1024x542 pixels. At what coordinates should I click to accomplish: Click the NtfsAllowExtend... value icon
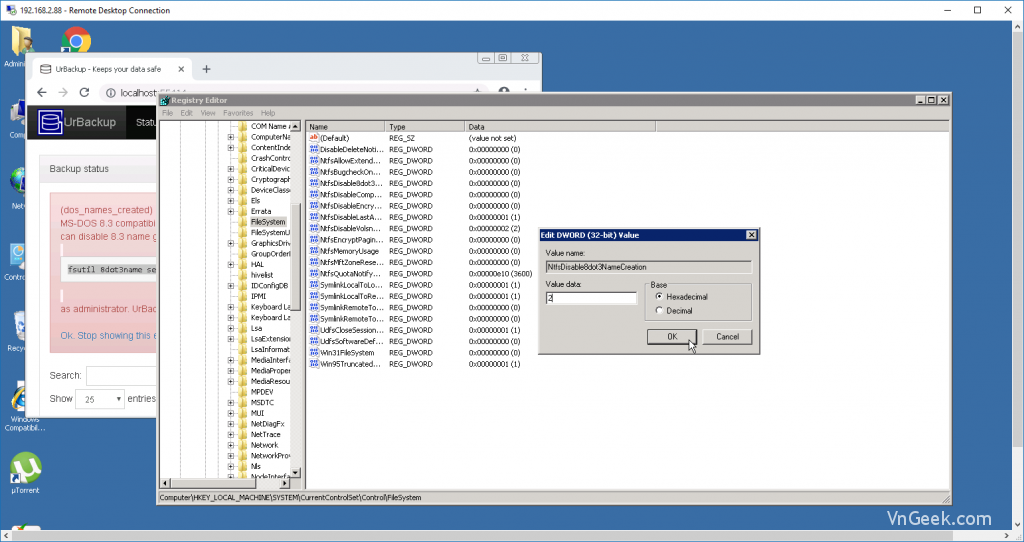click(x=313, y=161)
